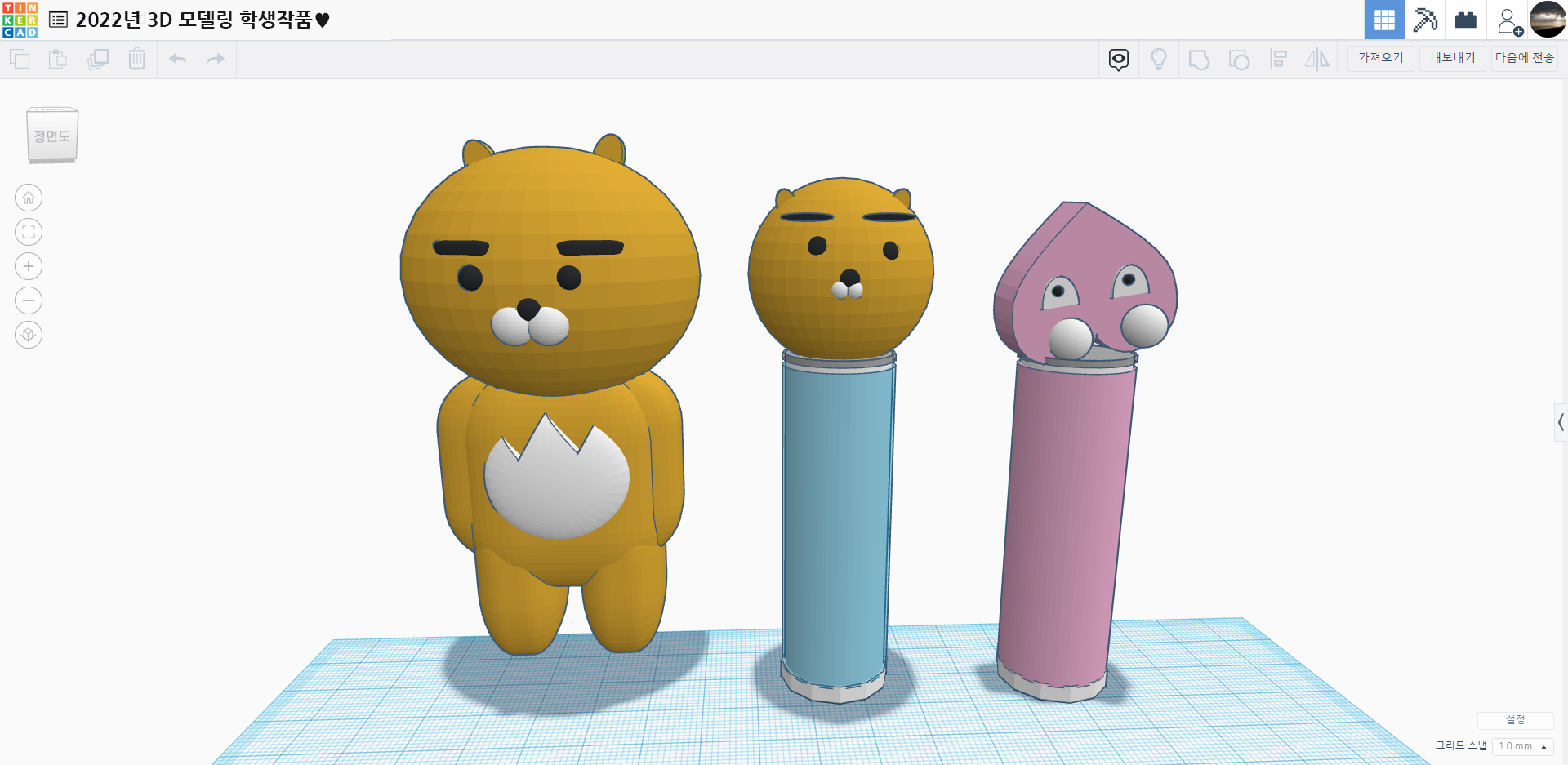Open the Tinkercad logo home link
This screenshot has height=765, width=1568.
click(20, 20)
